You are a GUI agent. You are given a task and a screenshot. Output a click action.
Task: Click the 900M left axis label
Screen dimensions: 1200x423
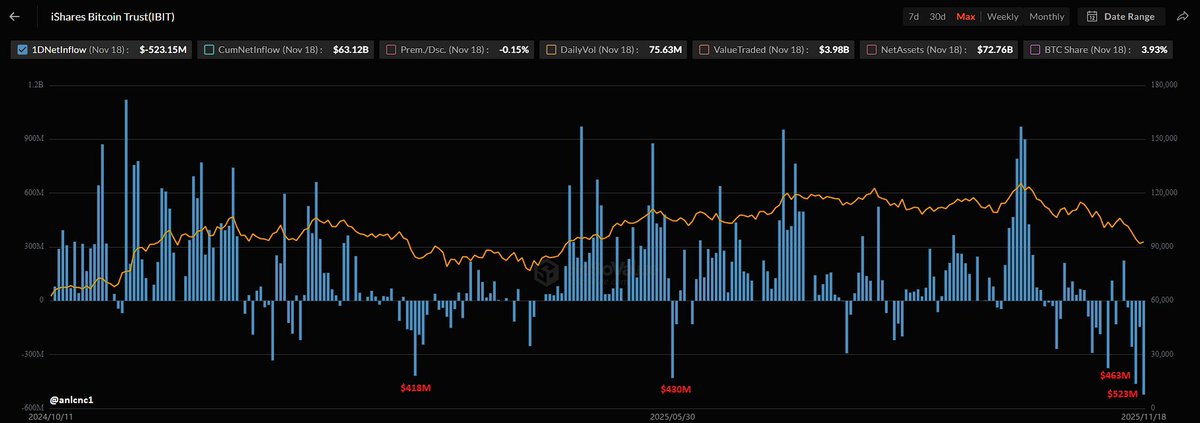[34, 139]
